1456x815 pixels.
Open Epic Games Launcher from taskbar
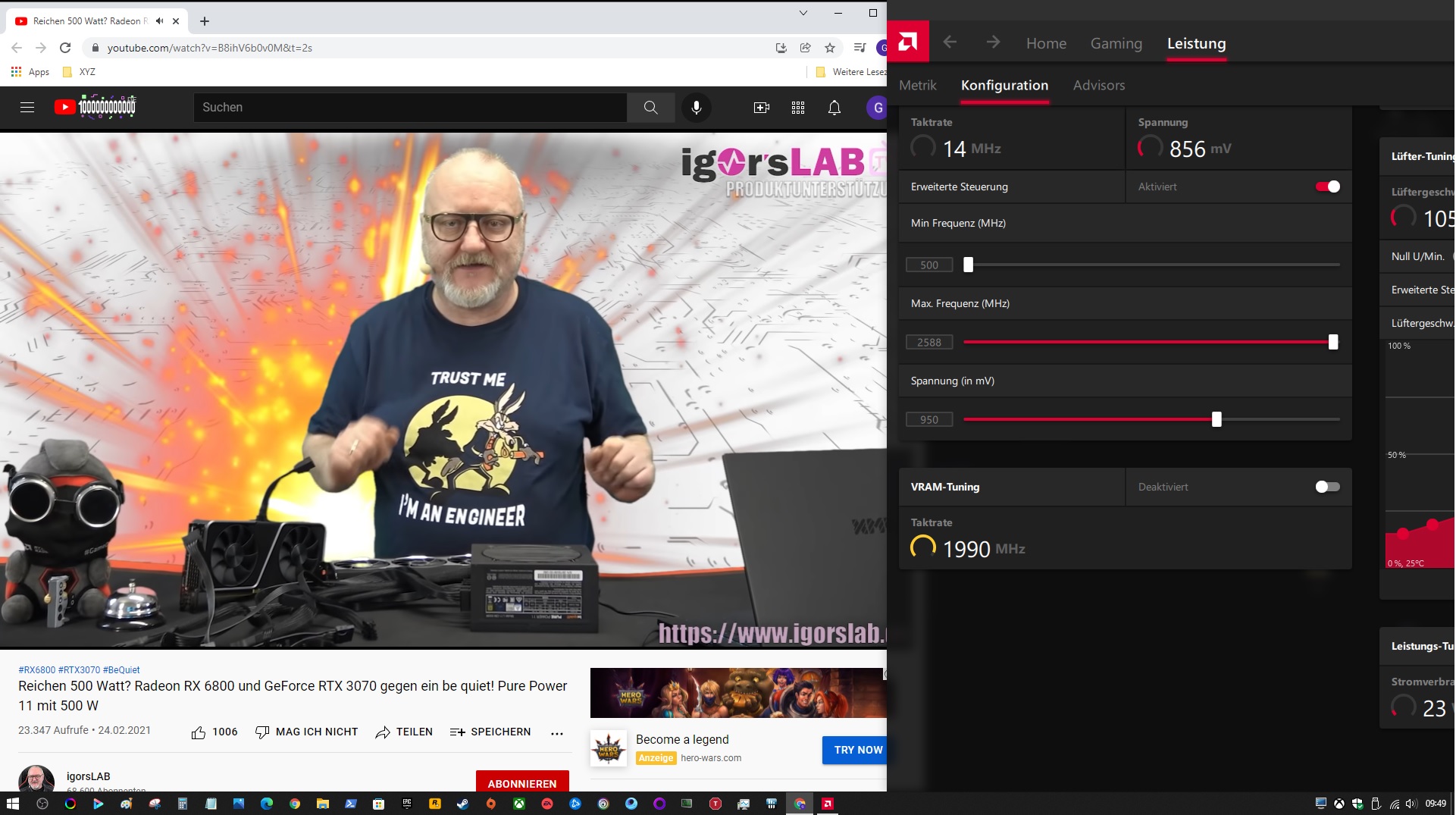pos(406,804)
